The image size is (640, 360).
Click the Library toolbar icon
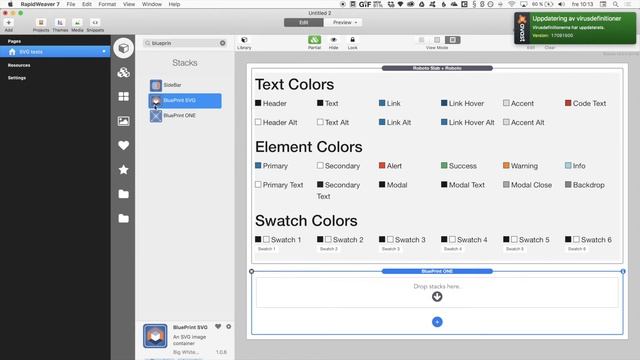point(244,40)
